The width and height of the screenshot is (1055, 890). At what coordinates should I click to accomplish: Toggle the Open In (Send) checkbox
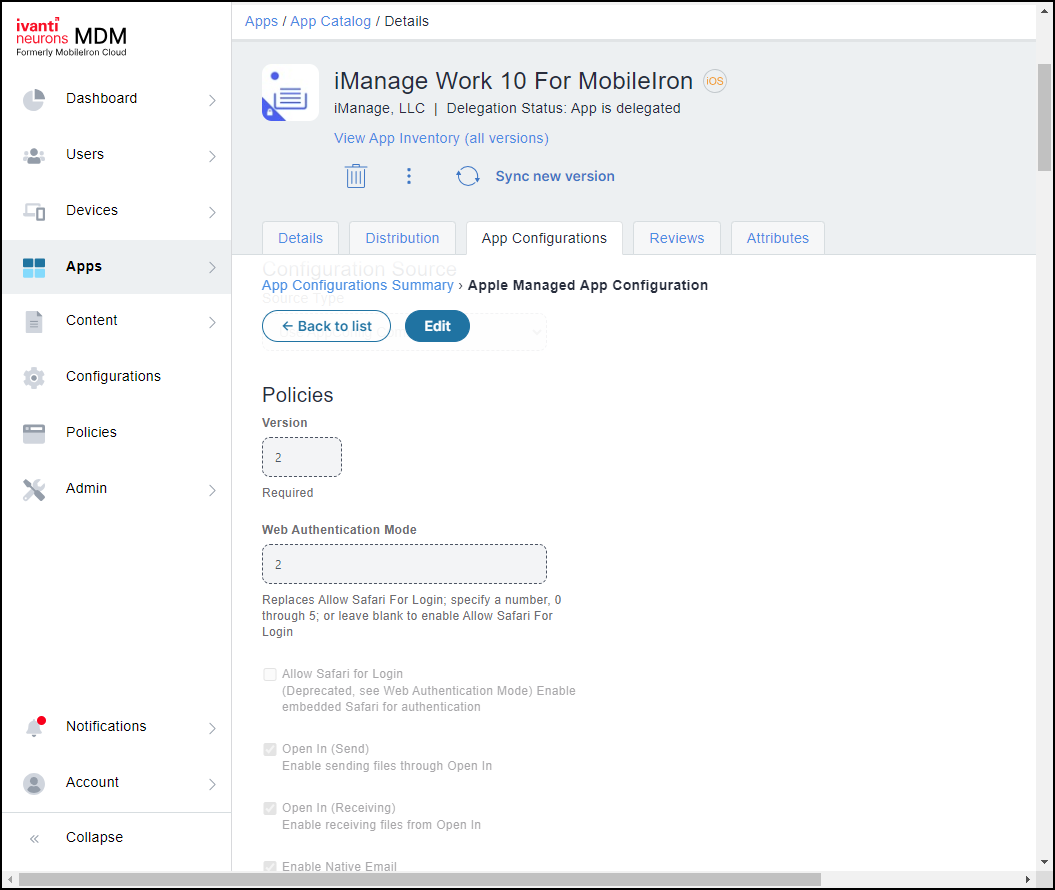[x=270, y=750]
